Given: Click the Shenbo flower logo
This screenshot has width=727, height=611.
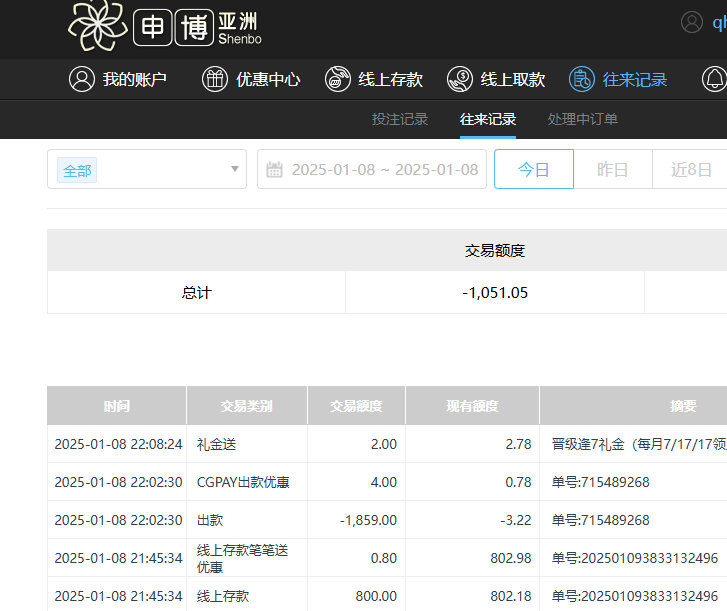Looking at the screenshot, I should (98, 26).
